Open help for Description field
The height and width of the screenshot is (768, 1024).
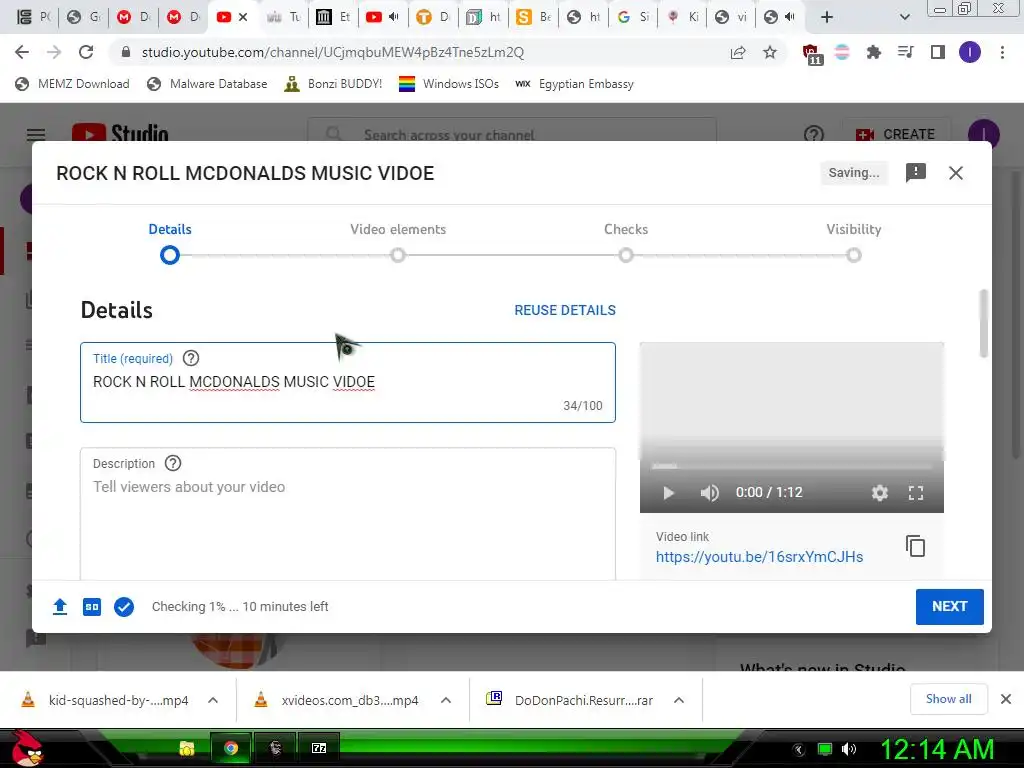tap(172, 463)
